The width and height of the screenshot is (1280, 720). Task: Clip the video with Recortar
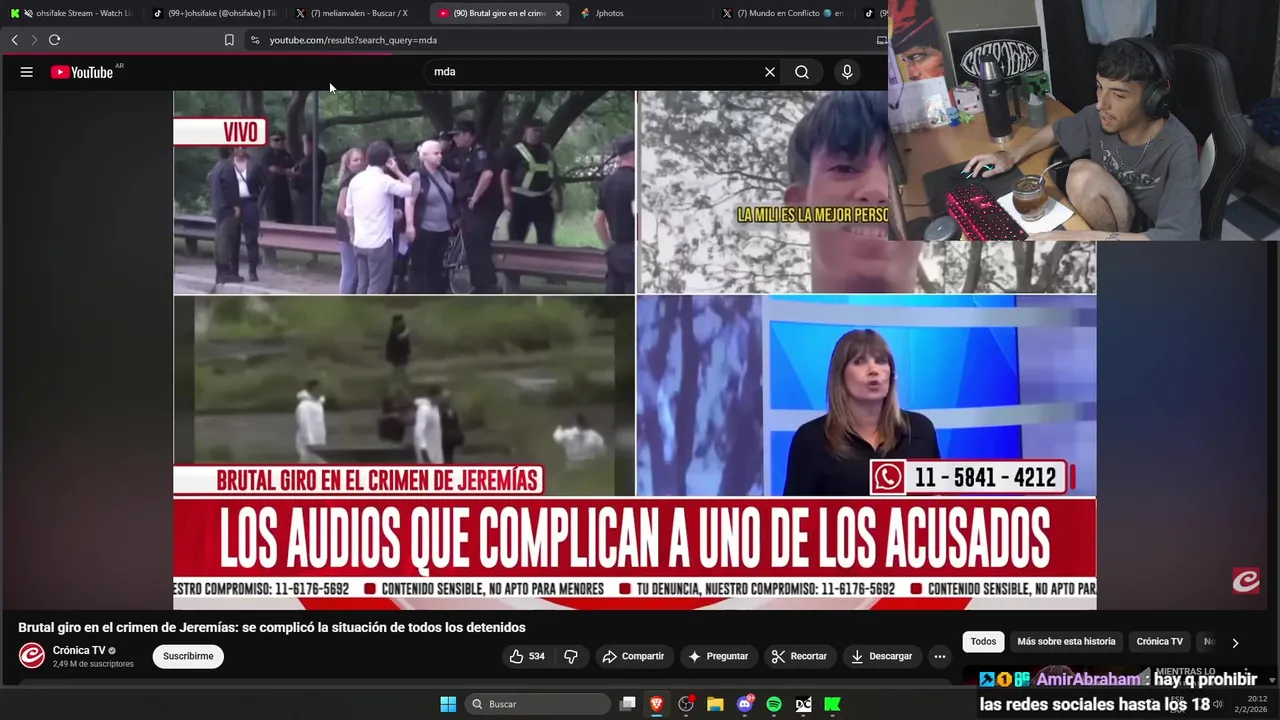799,656
